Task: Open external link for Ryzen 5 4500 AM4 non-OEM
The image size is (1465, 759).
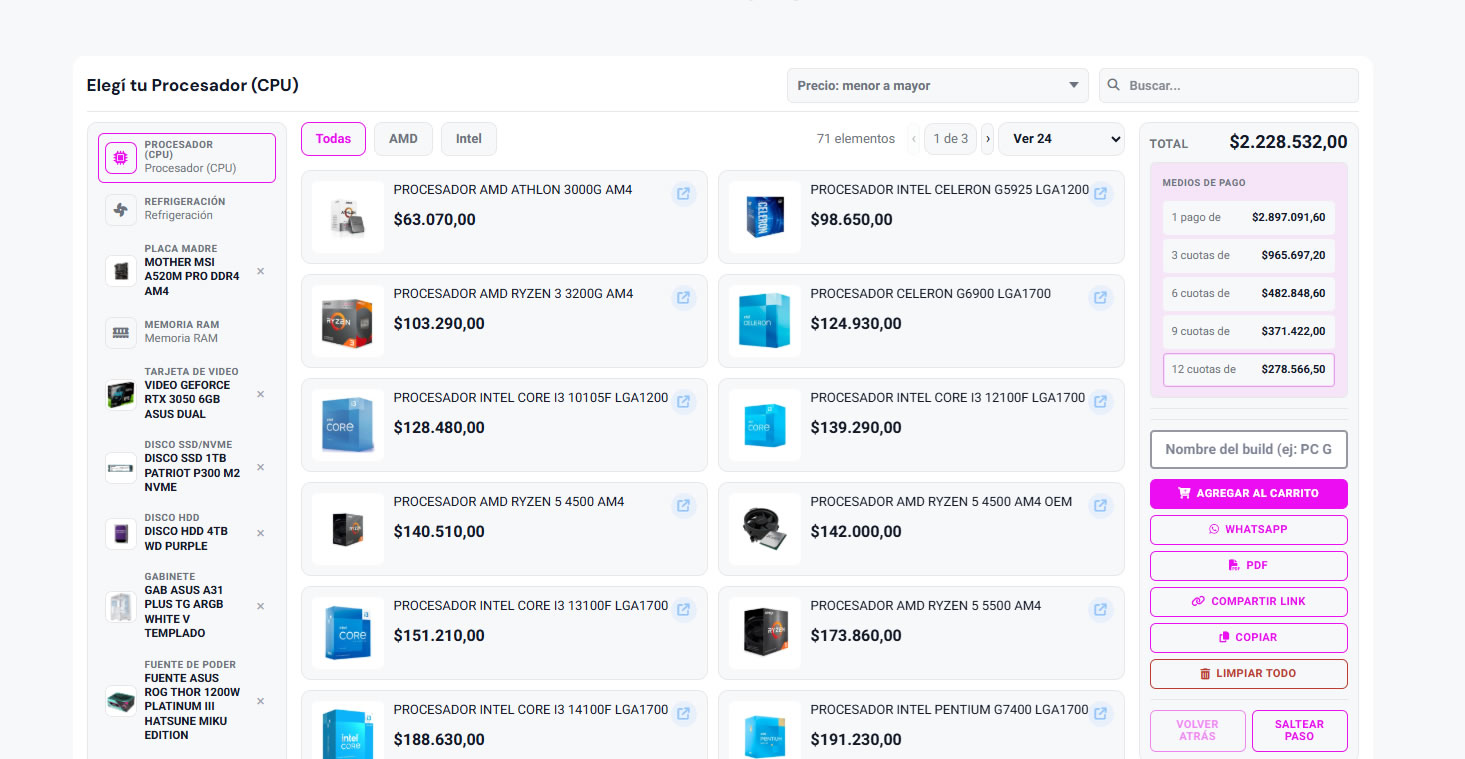Action: 684,505
